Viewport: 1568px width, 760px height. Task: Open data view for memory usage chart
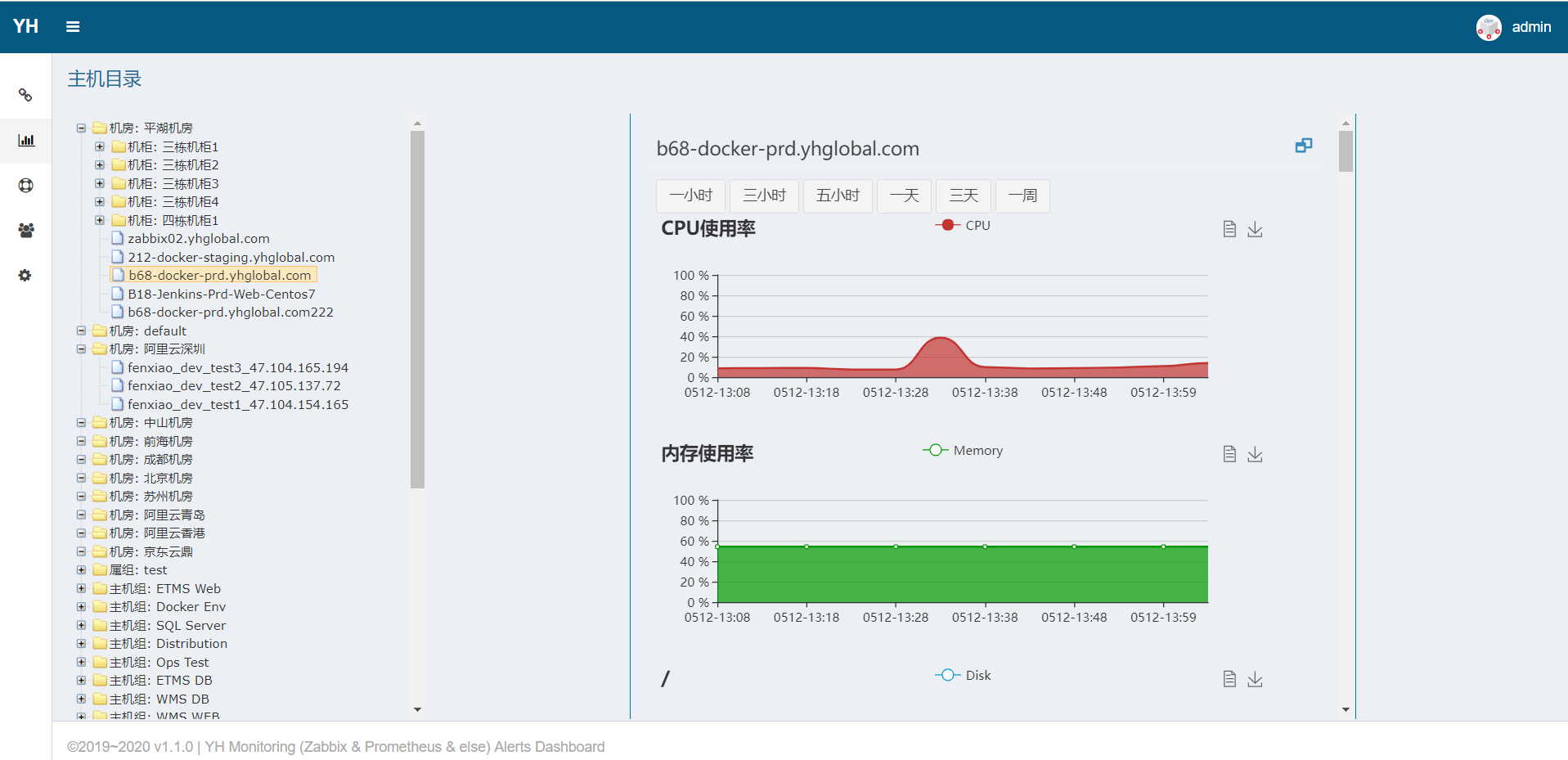(x=1229, y=454)
